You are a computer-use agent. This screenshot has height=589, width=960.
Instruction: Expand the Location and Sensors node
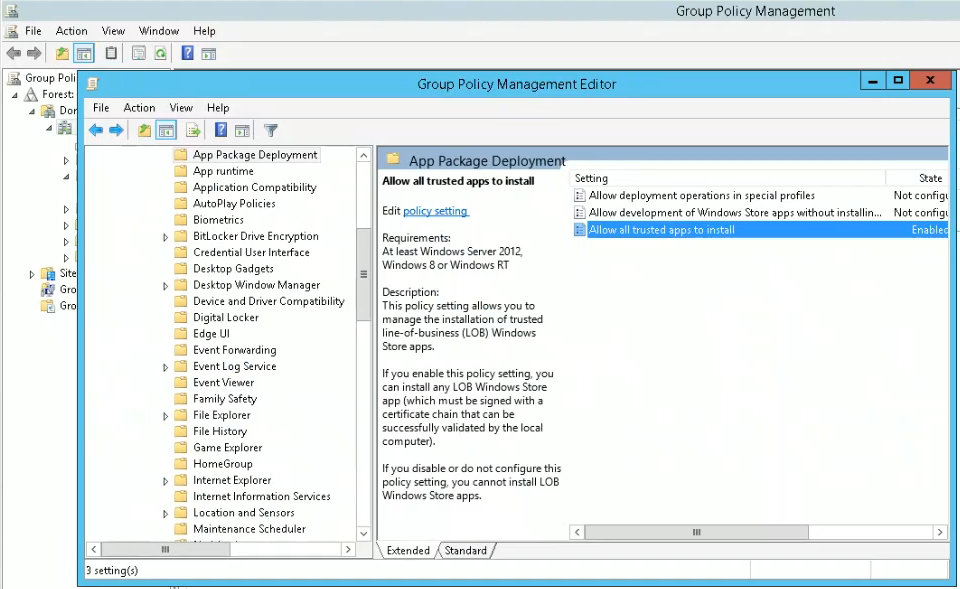tap(165, 514)
